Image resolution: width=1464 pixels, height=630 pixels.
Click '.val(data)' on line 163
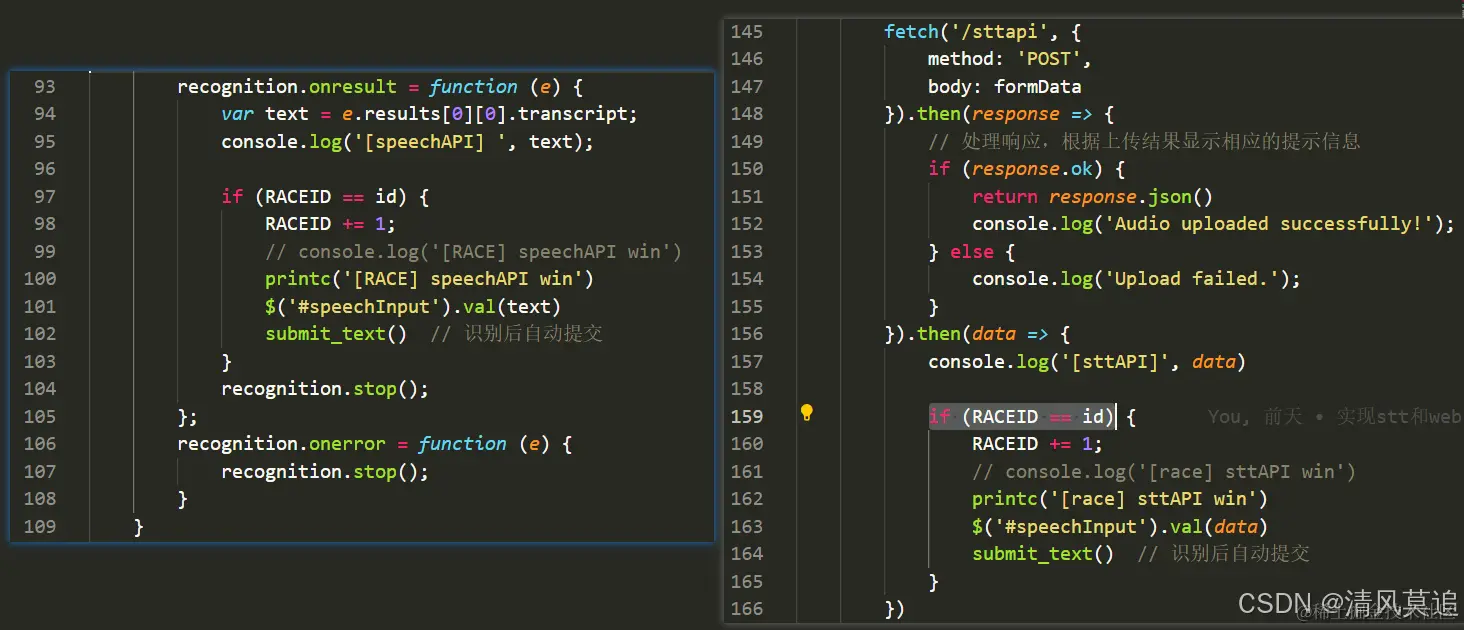1214,527
